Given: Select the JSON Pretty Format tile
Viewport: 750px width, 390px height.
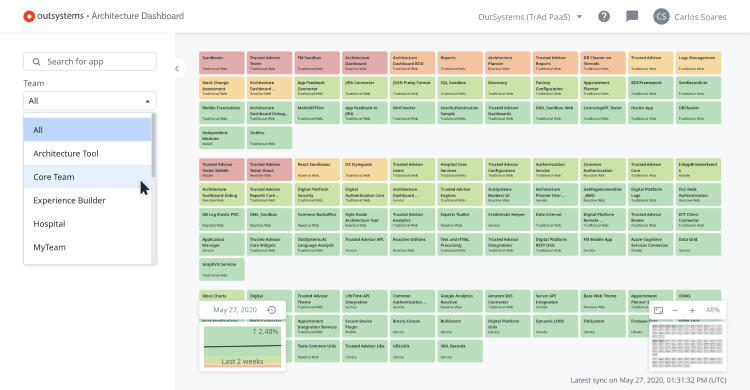Looking at the screenshot, I should coord(412,88).
